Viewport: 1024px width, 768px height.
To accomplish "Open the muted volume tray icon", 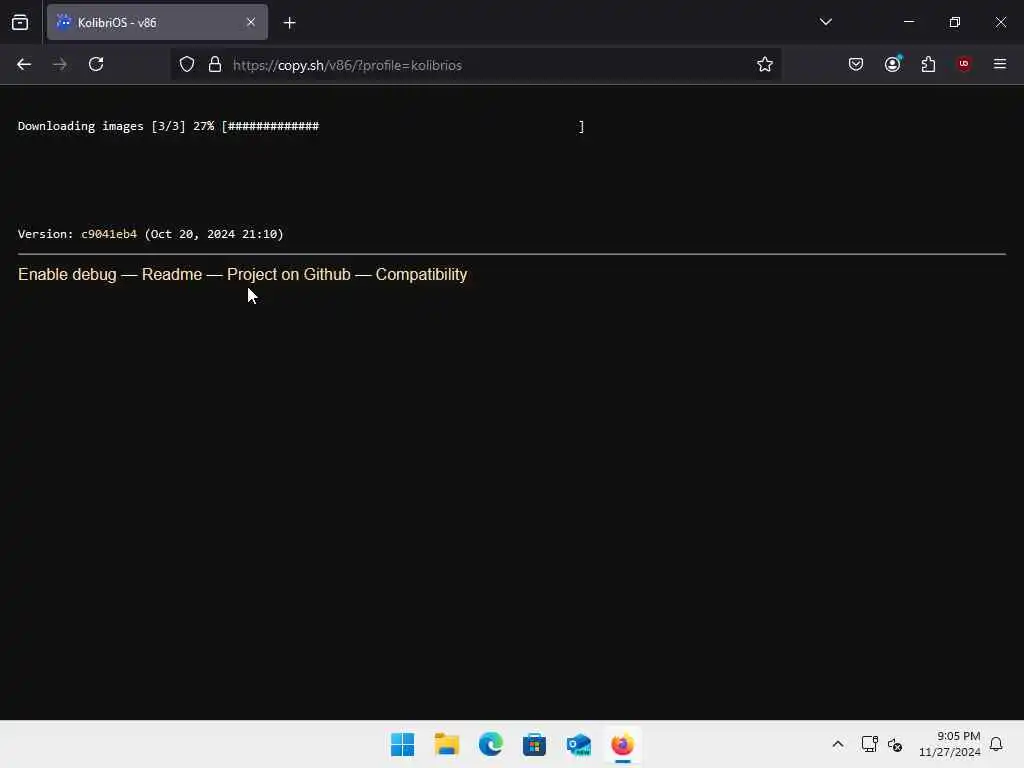I will (895, 744).
